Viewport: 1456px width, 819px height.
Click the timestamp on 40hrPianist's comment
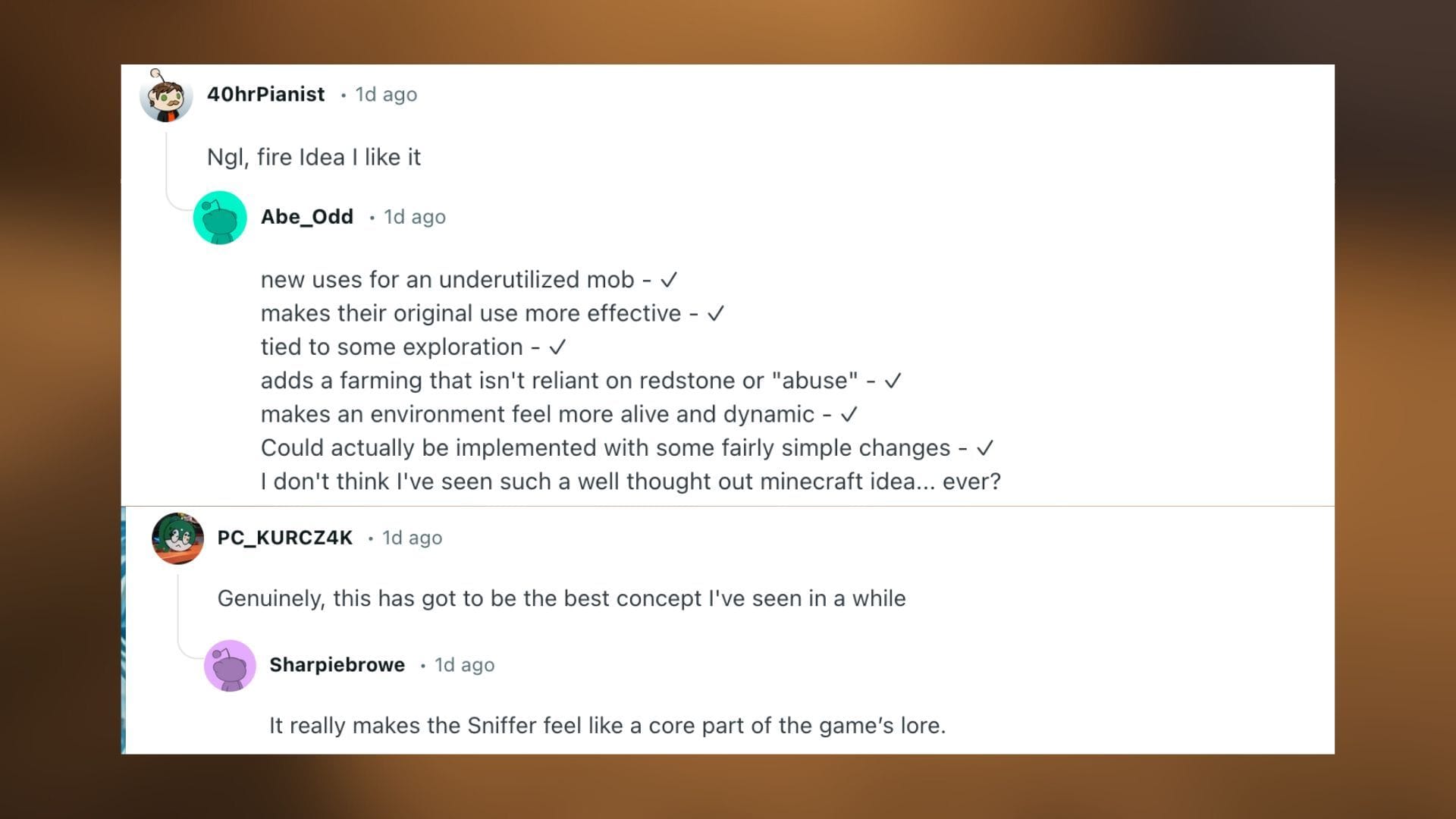pyautogui.click(x=385, y=95)
